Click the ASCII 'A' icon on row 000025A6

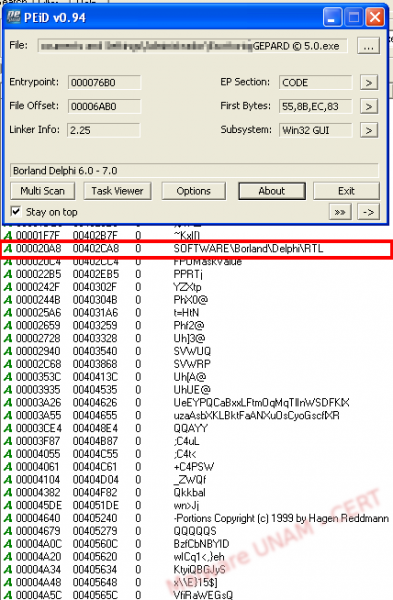pos(8,313)
